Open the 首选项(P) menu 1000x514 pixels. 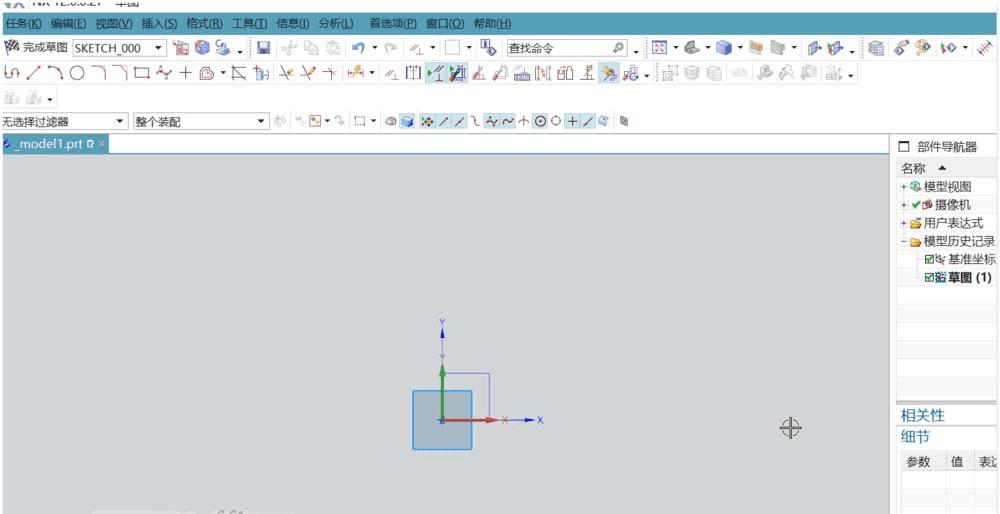[393, 24]
